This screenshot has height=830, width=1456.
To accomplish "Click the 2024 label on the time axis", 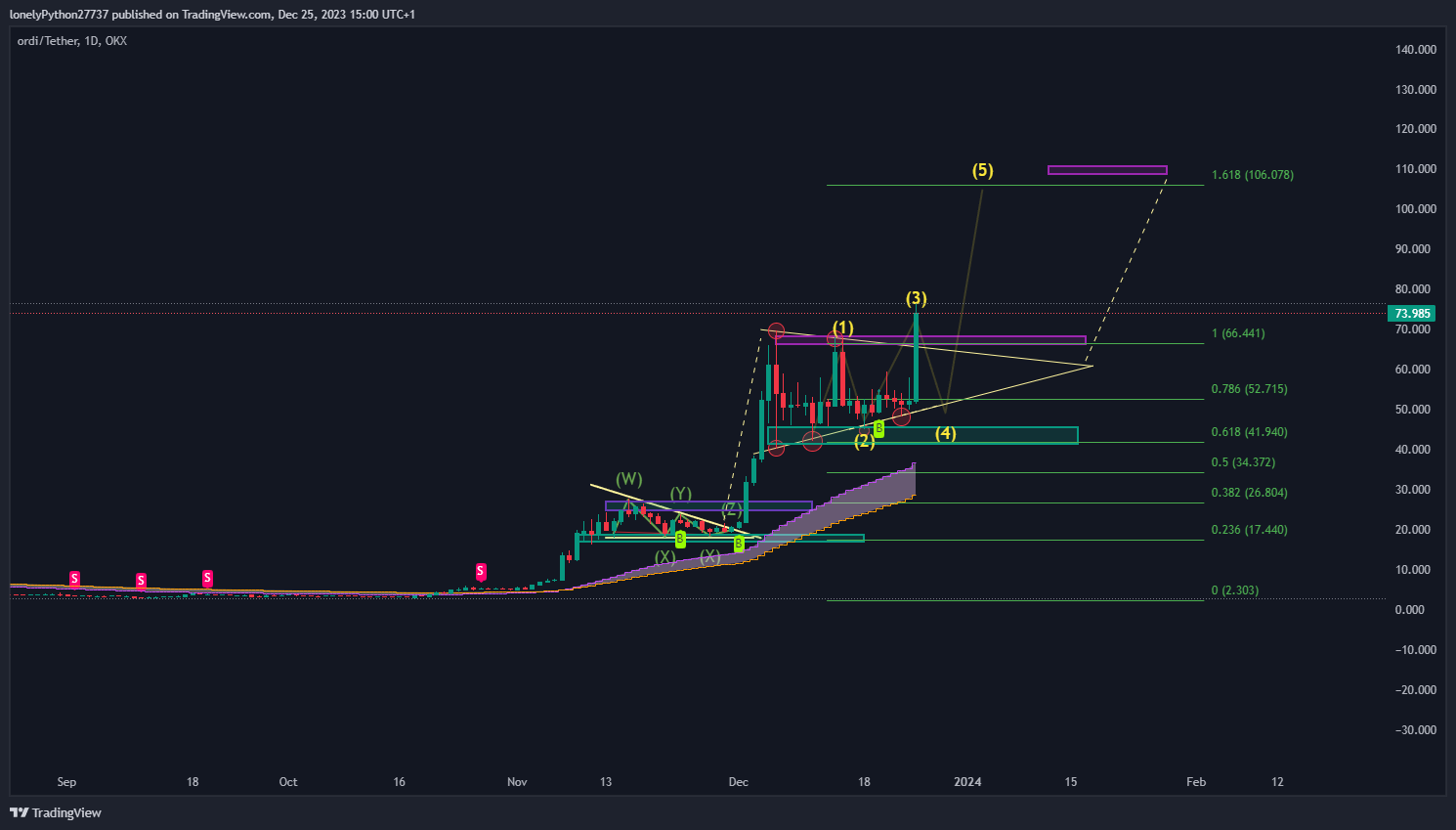I will click(x=967, y=782).
